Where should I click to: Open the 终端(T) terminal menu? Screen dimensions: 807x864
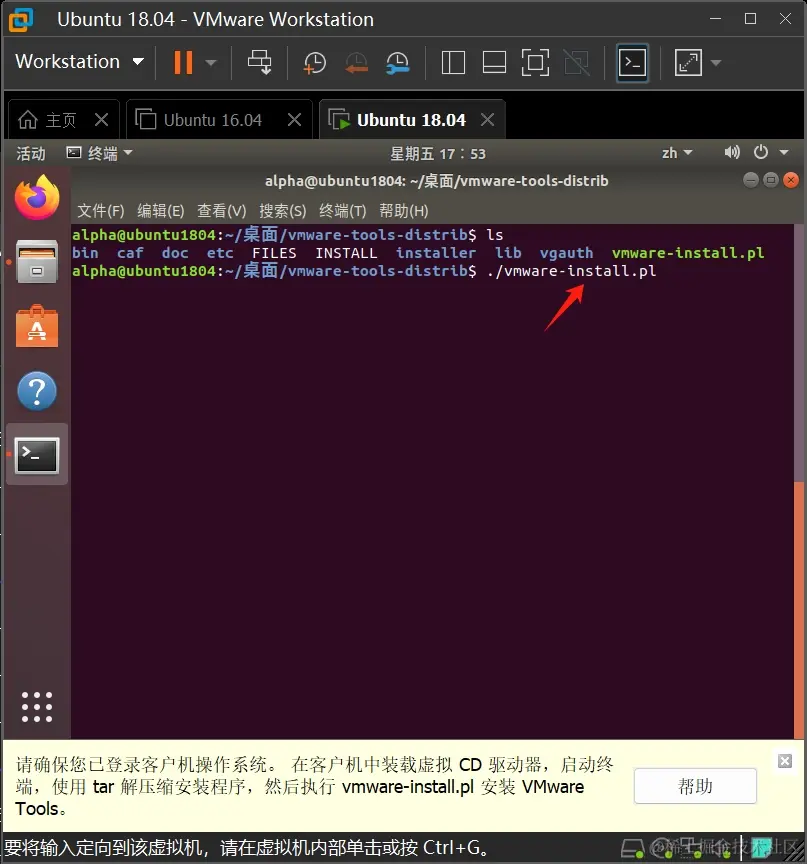(343, 210)
